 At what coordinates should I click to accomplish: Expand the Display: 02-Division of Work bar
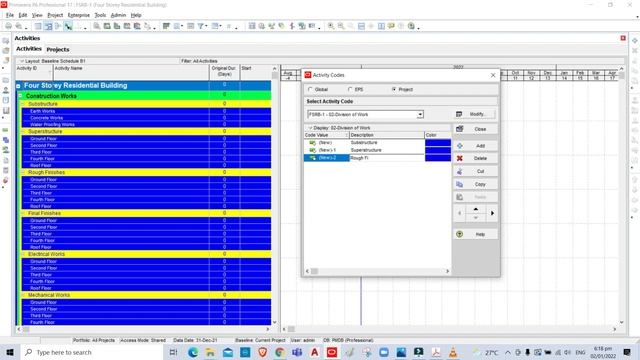[x=378, y=128]
